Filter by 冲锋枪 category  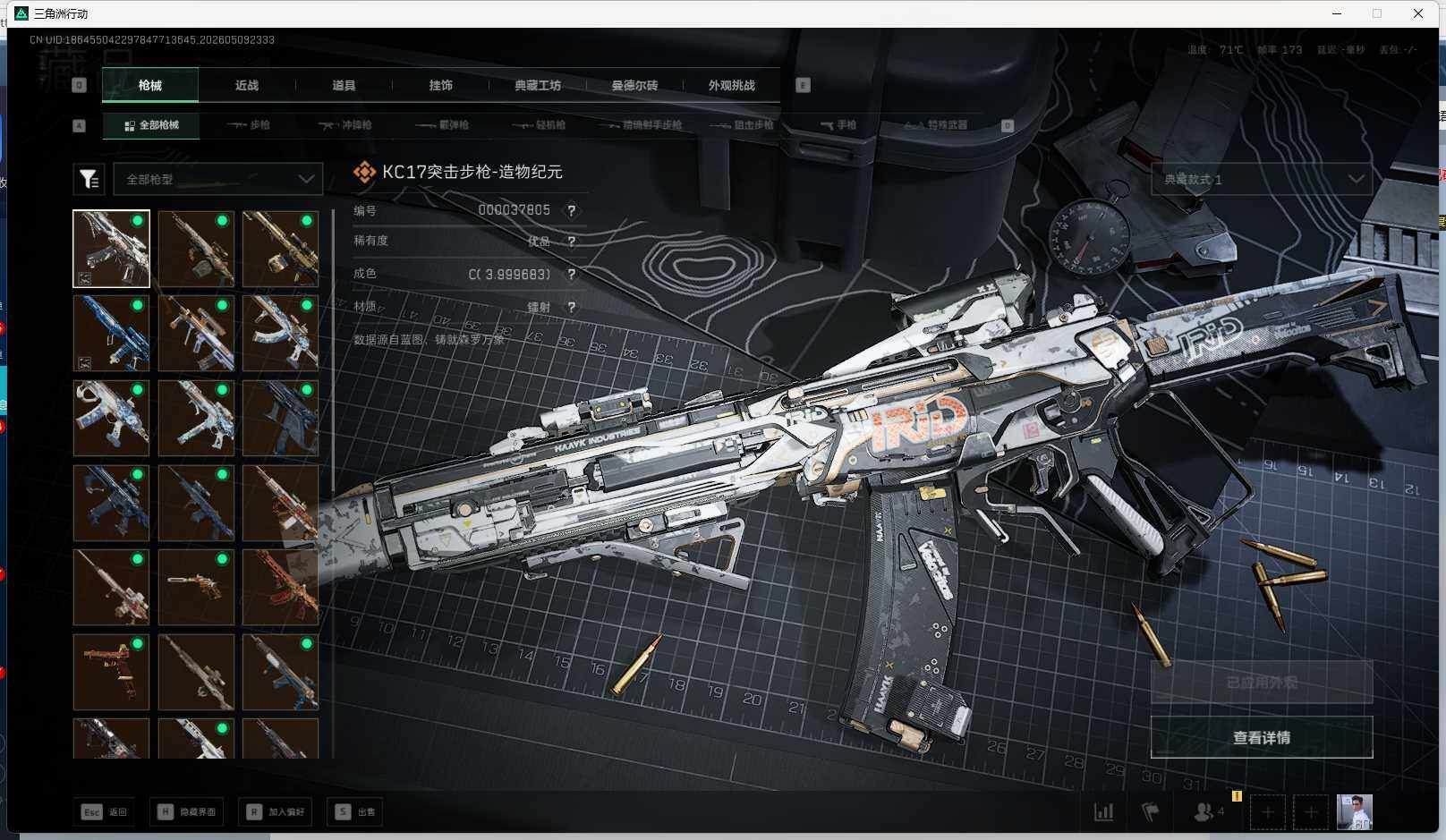tap(345, 125)
